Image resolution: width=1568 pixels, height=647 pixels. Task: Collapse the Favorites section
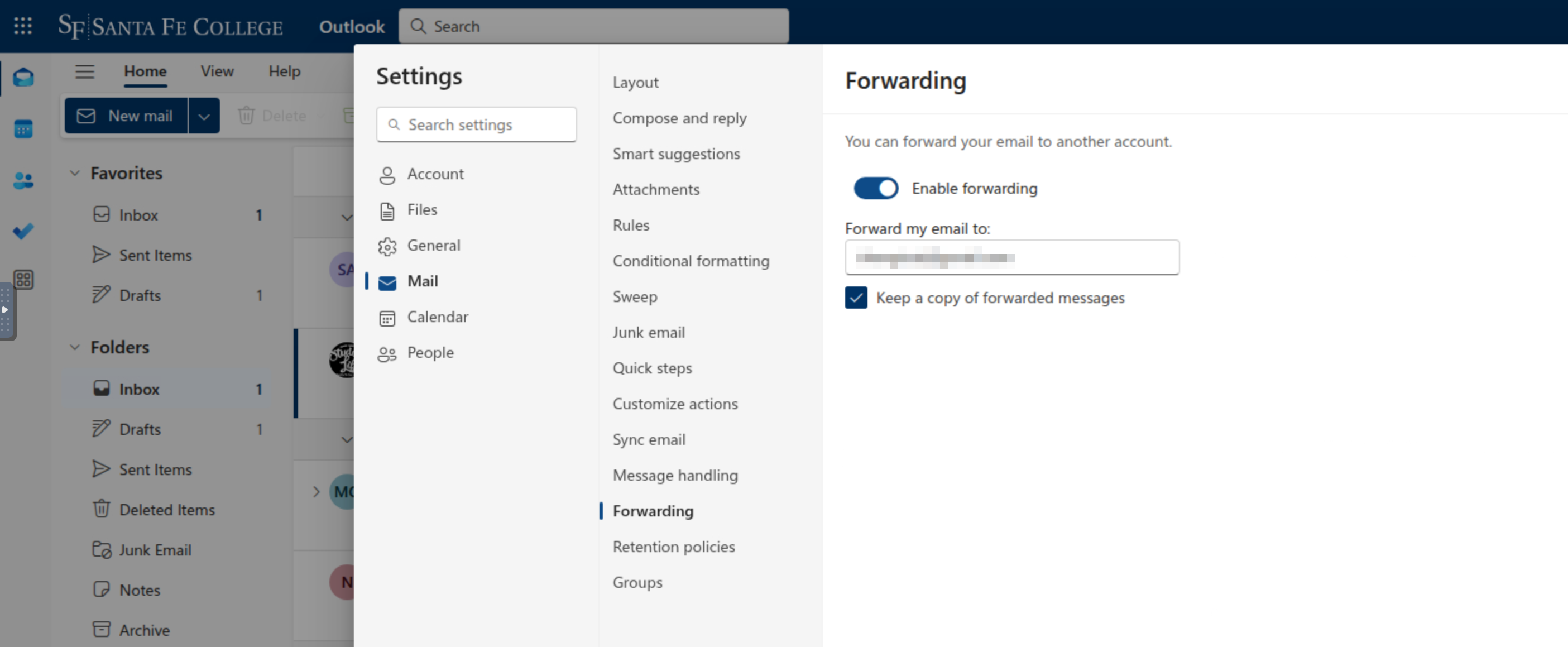click(74, 174)
